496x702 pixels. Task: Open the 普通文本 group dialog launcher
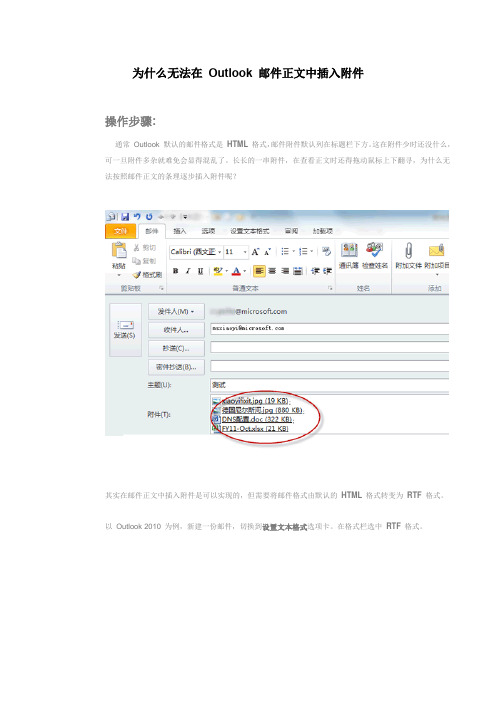click(330, 288)
